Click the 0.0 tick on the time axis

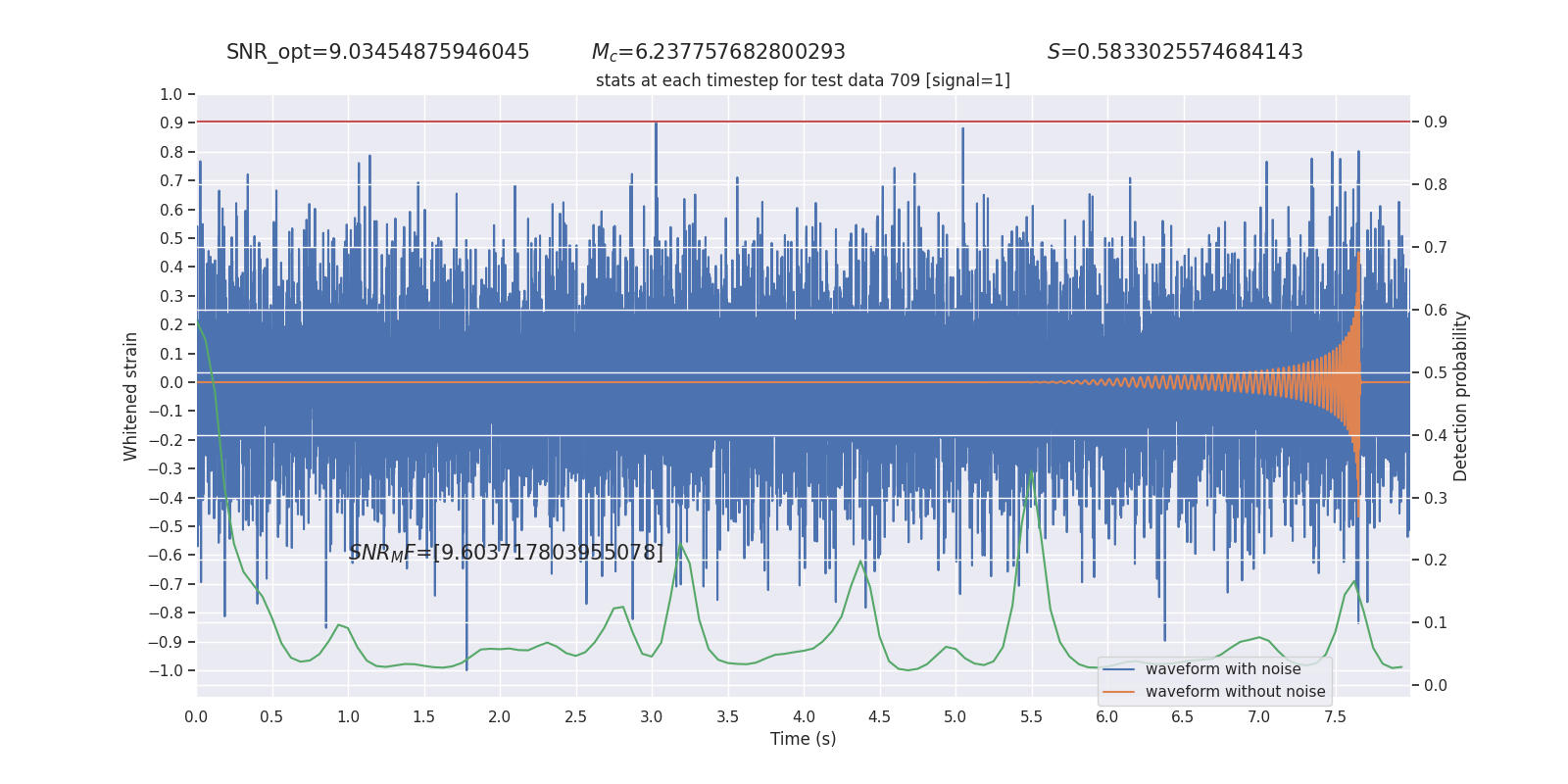(x=196, y=716)
